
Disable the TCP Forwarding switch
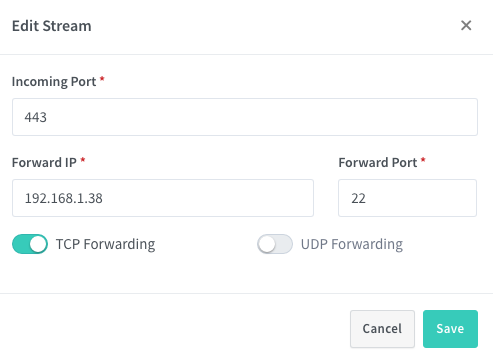coord(30,244)
